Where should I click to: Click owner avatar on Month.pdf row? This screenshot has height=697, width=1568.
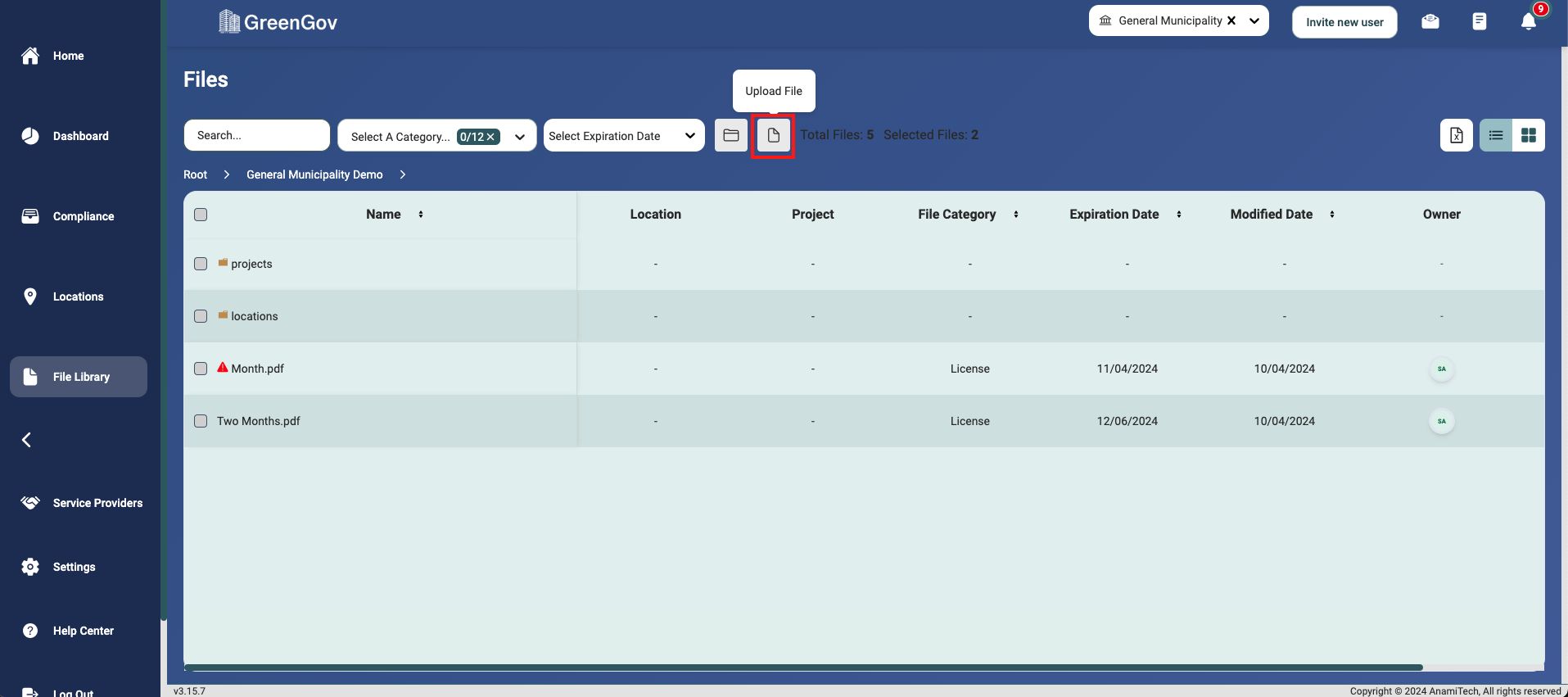point(1442,369)
